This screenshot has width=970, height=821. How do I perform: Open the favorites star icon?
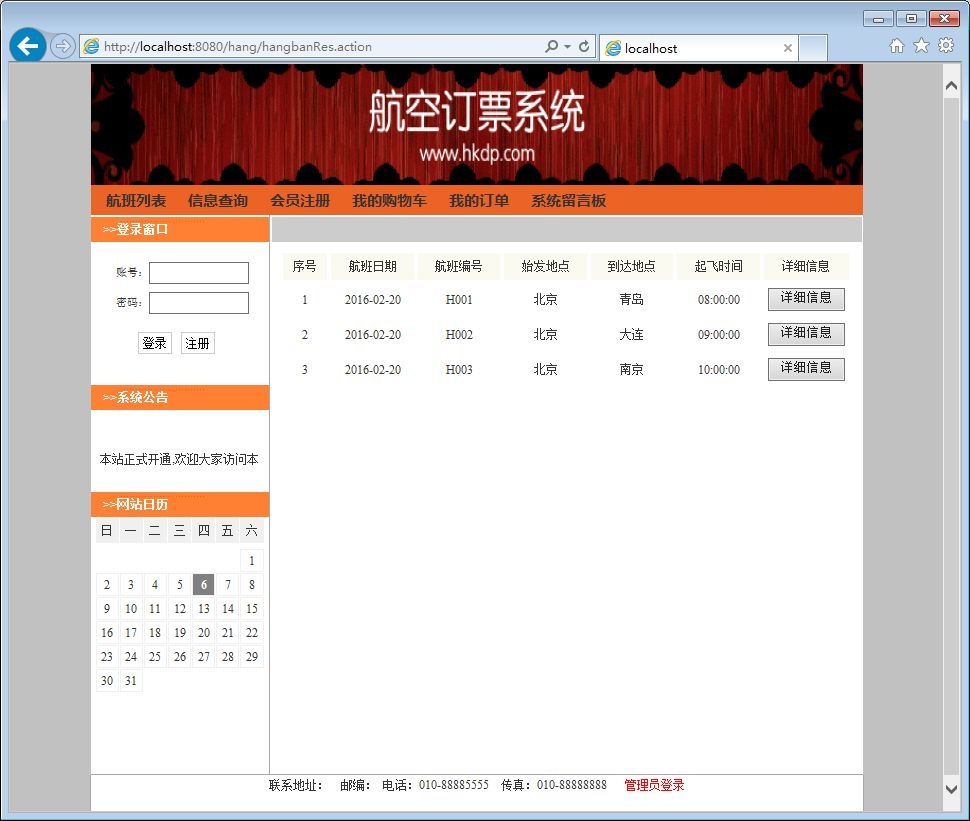click(921, 46)
